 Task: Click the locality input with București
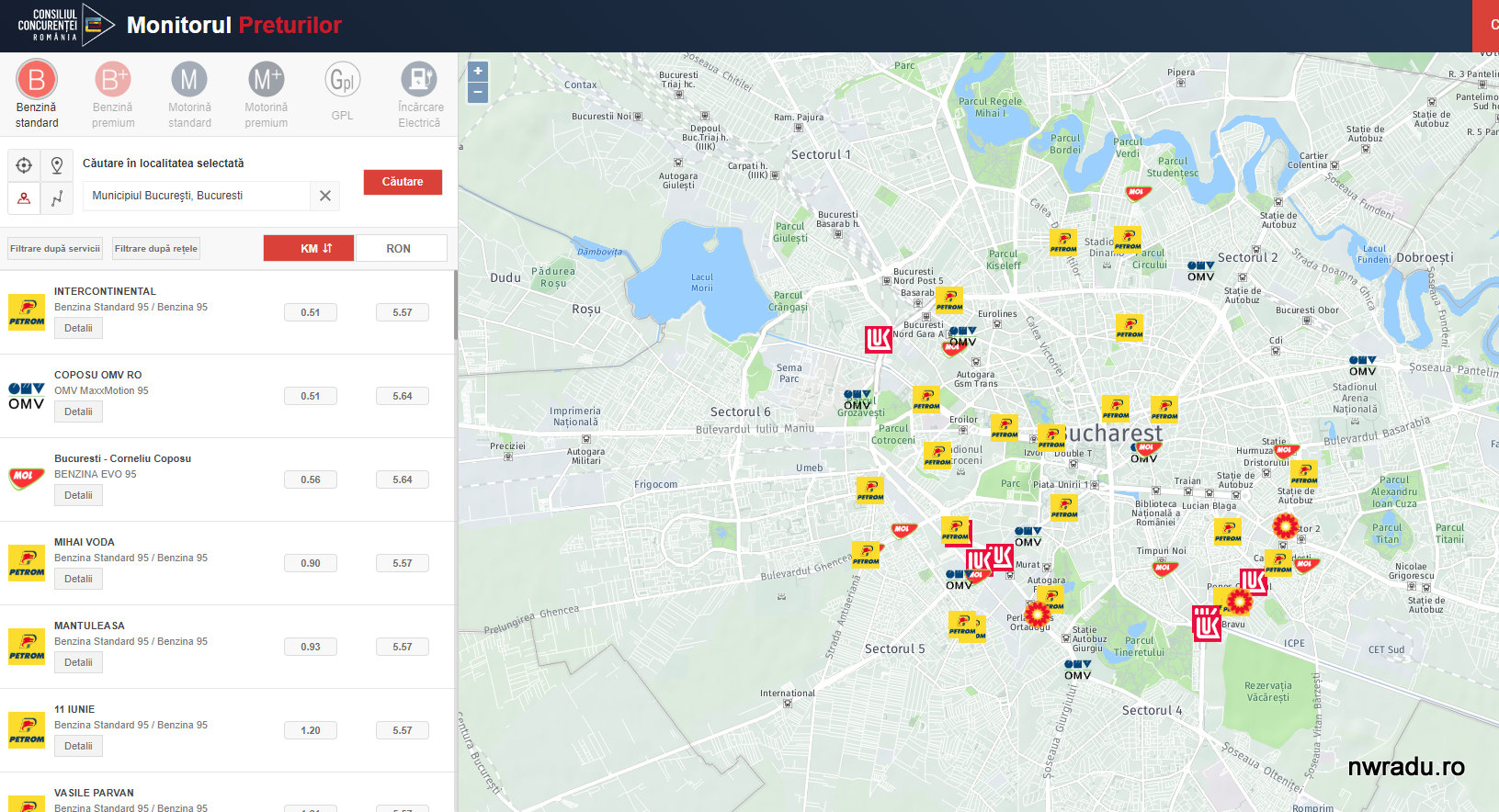pos(197,196)
